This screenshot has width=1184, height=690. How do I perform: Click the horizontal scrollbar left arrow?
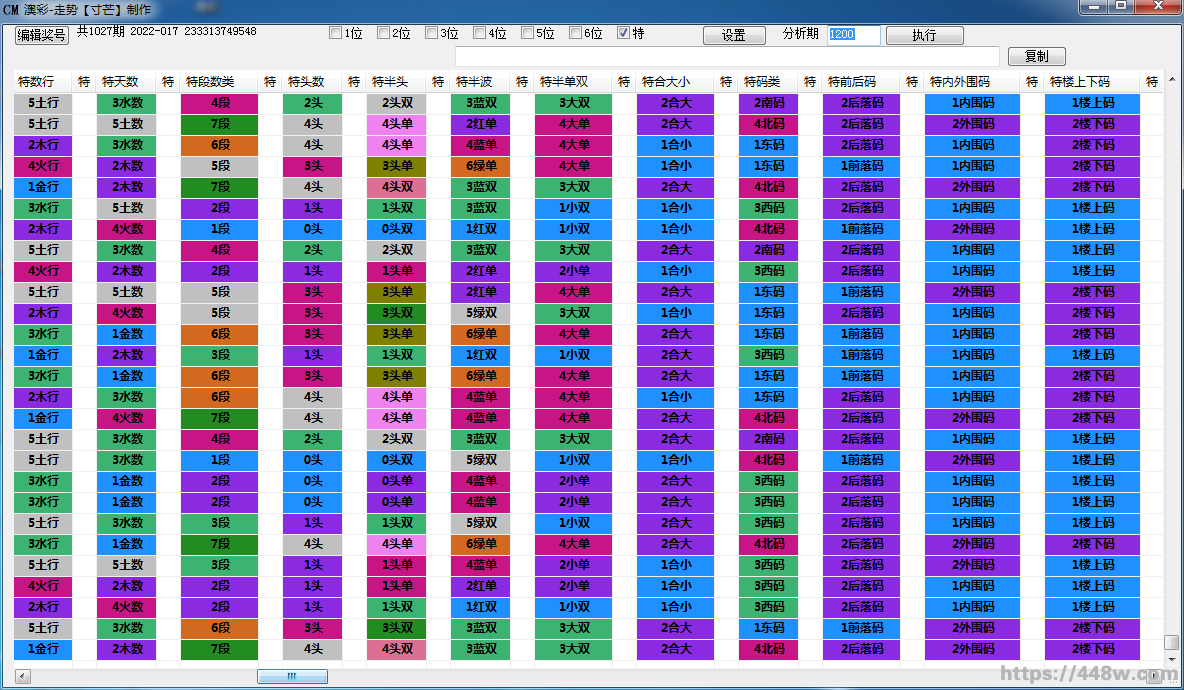(22, 676)
